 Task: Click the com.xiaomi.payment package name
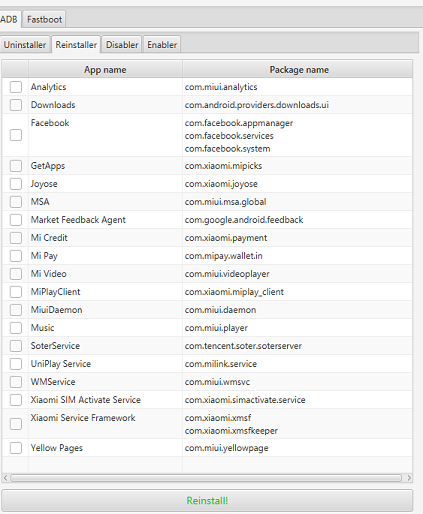[226, 238]
